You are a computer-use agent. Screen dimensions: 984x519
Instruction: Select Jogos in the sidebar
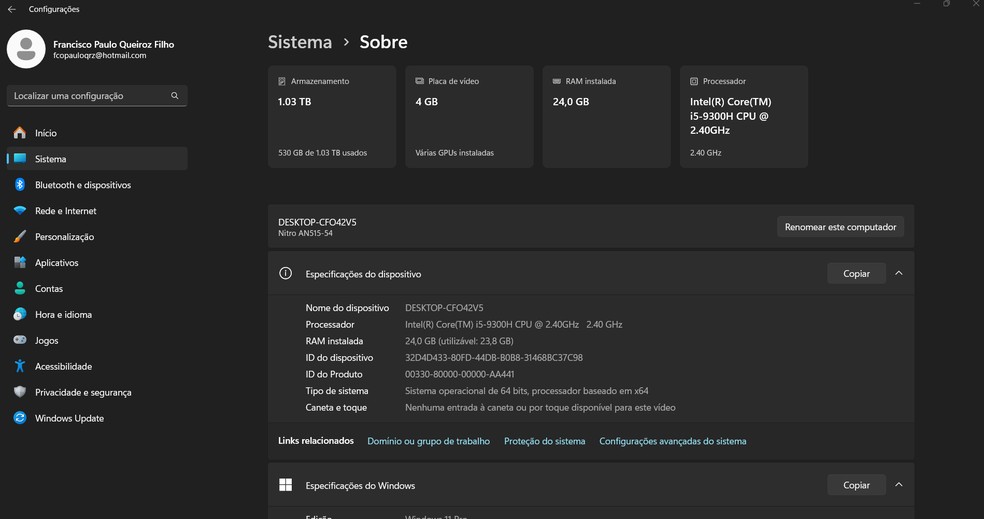pyautogui.click(x=46, y=340)
